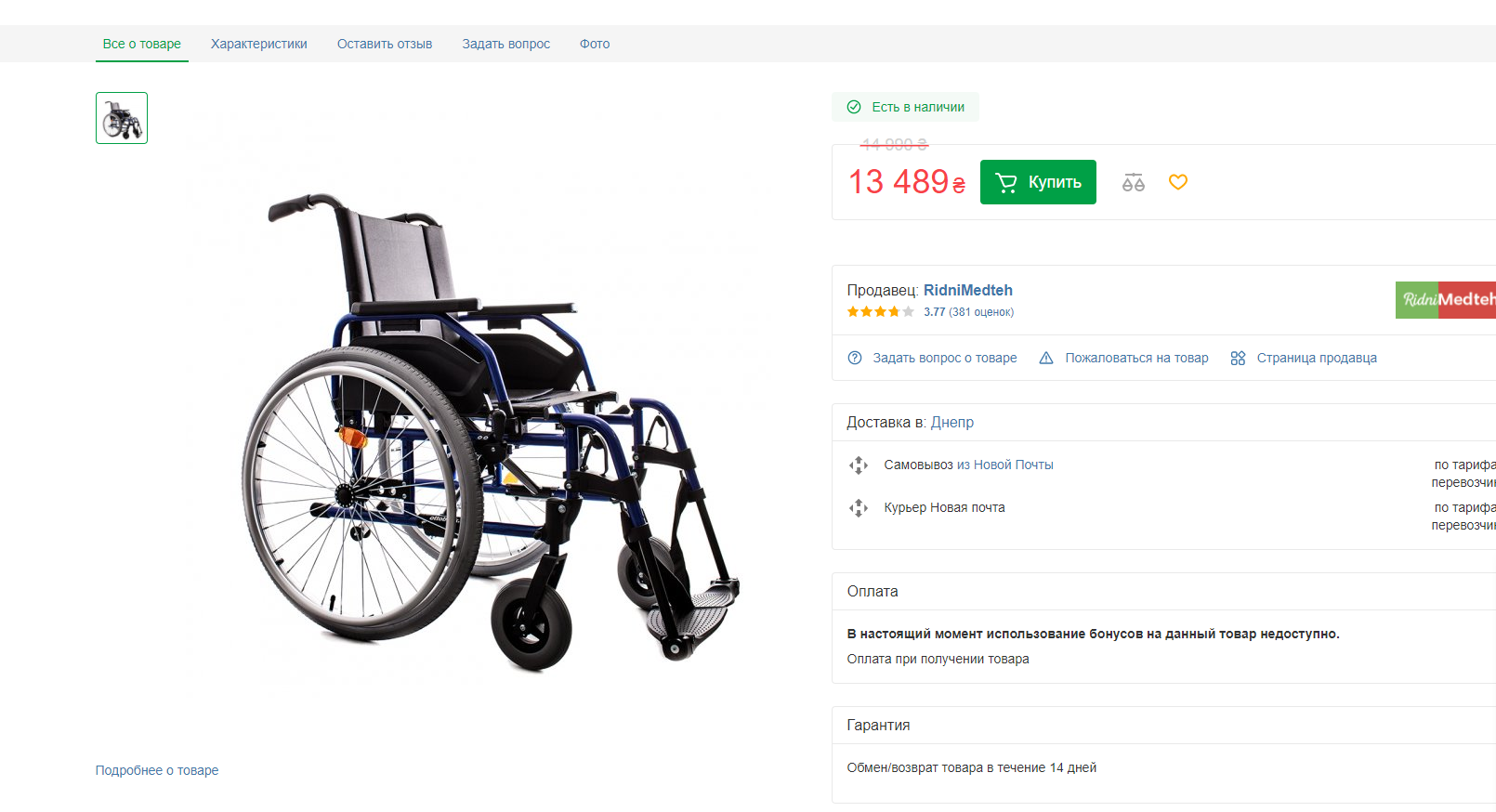Click the compare scales icon

pos(1133,182)
